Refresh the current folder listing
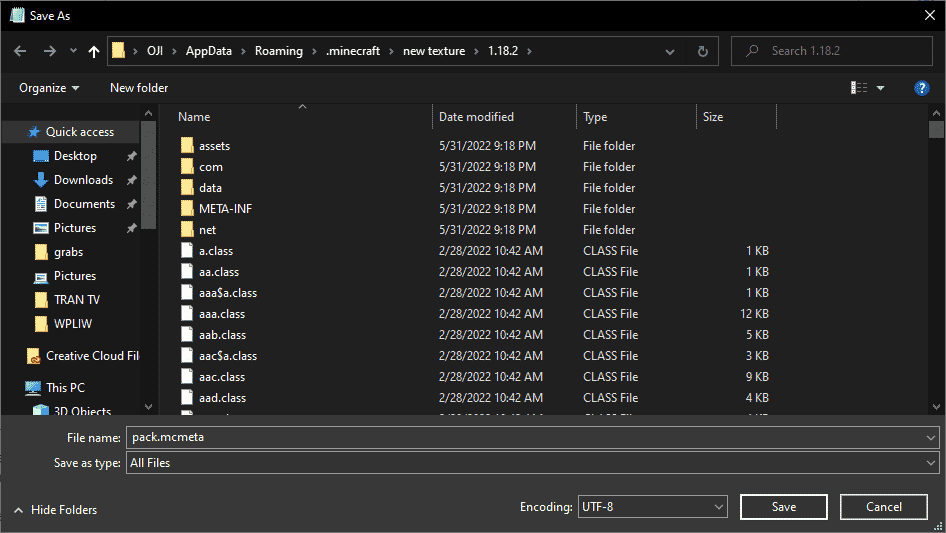Screen dimensions: 946x533 point(703,51)
